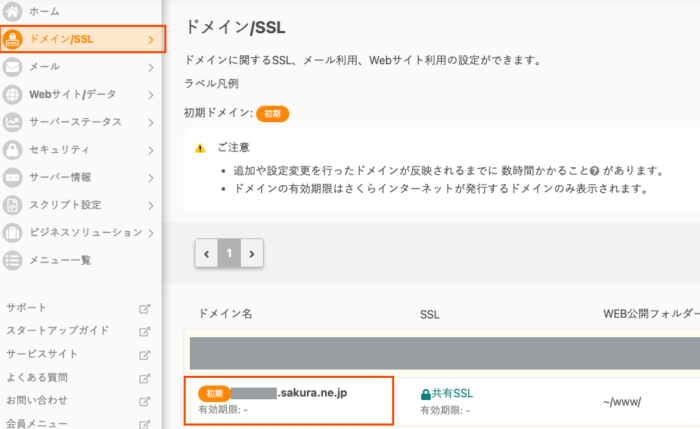This screenshot has height=429, width=700.
Task: Go to the previous page arrow
Action: (207, 254)
